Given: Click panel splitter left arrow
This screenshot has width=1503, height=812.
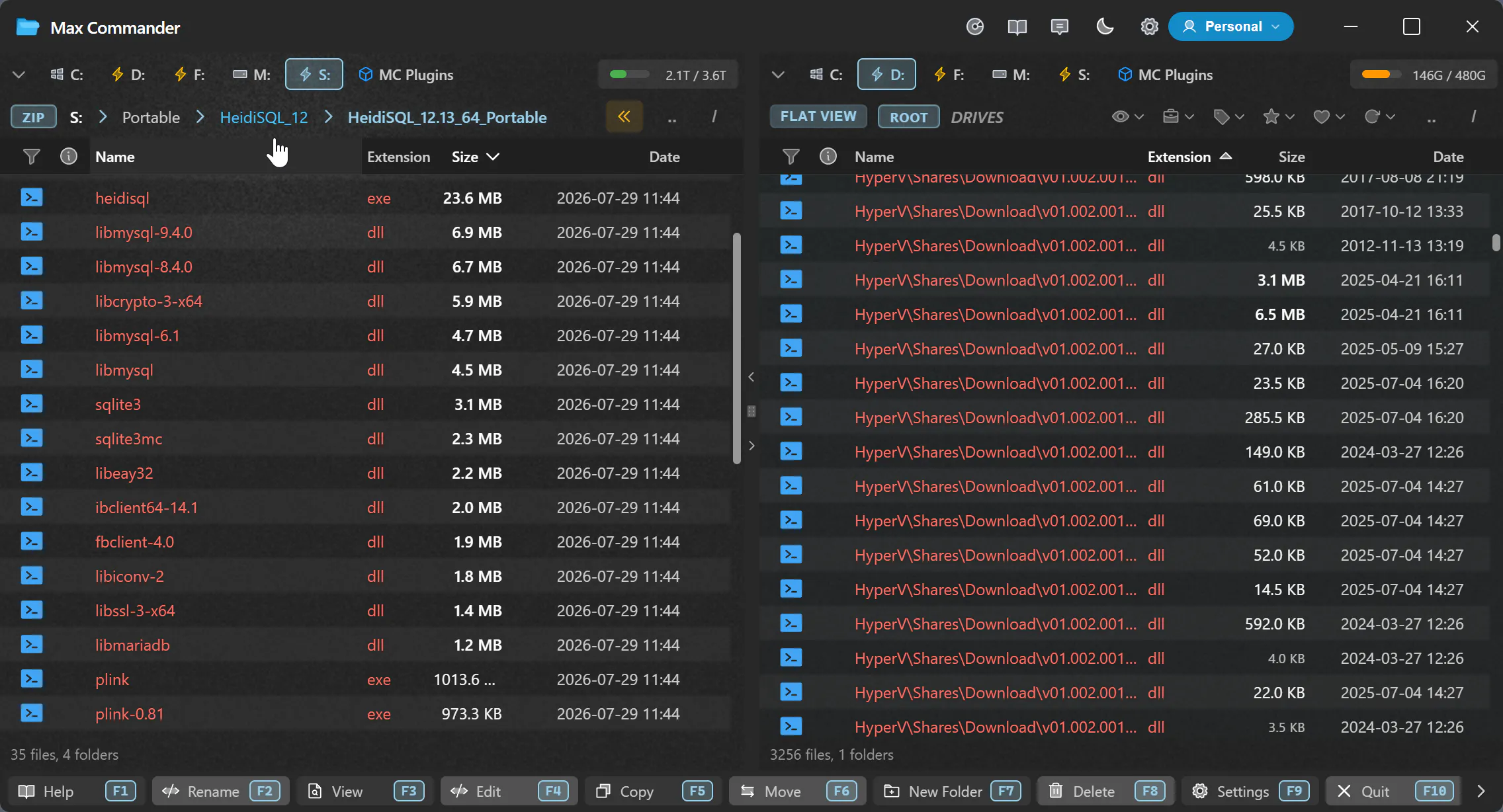Looking at the screenshot, I should [x=751, y=377].
